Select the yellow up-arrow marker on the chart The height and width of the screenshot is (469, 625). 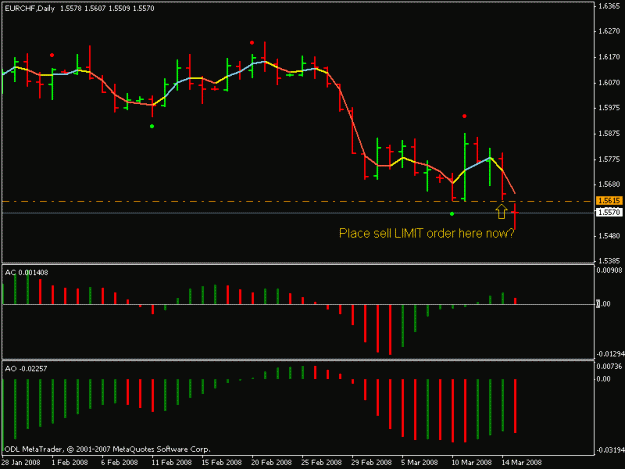[501, 212]
